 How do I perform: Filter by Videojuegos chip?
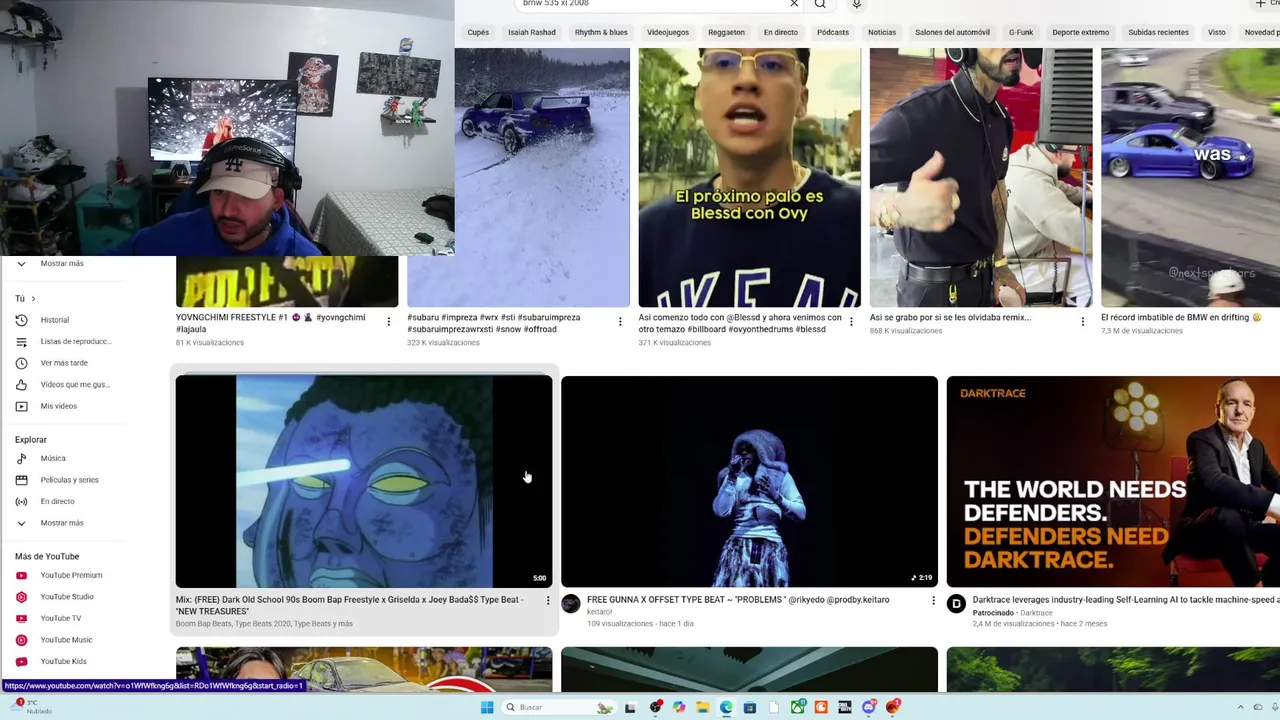(668, 32)
